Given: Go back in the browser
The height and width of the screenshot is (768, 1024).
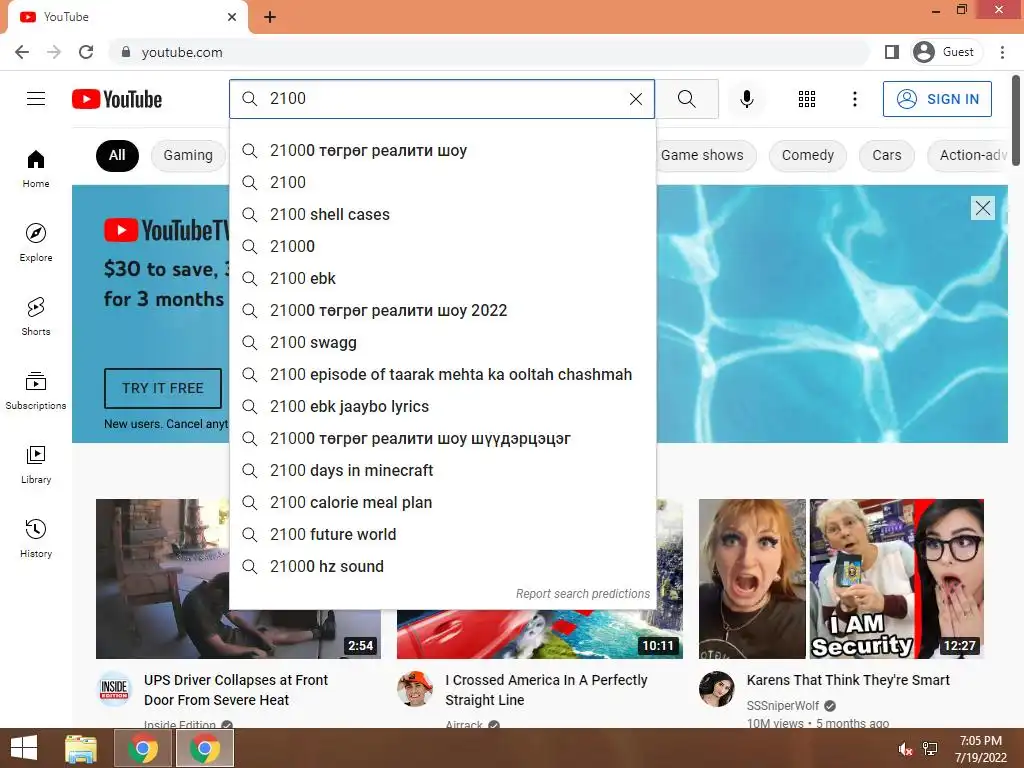Looking at the screenshot, I should pyautogui.click(x=22, y=52).
